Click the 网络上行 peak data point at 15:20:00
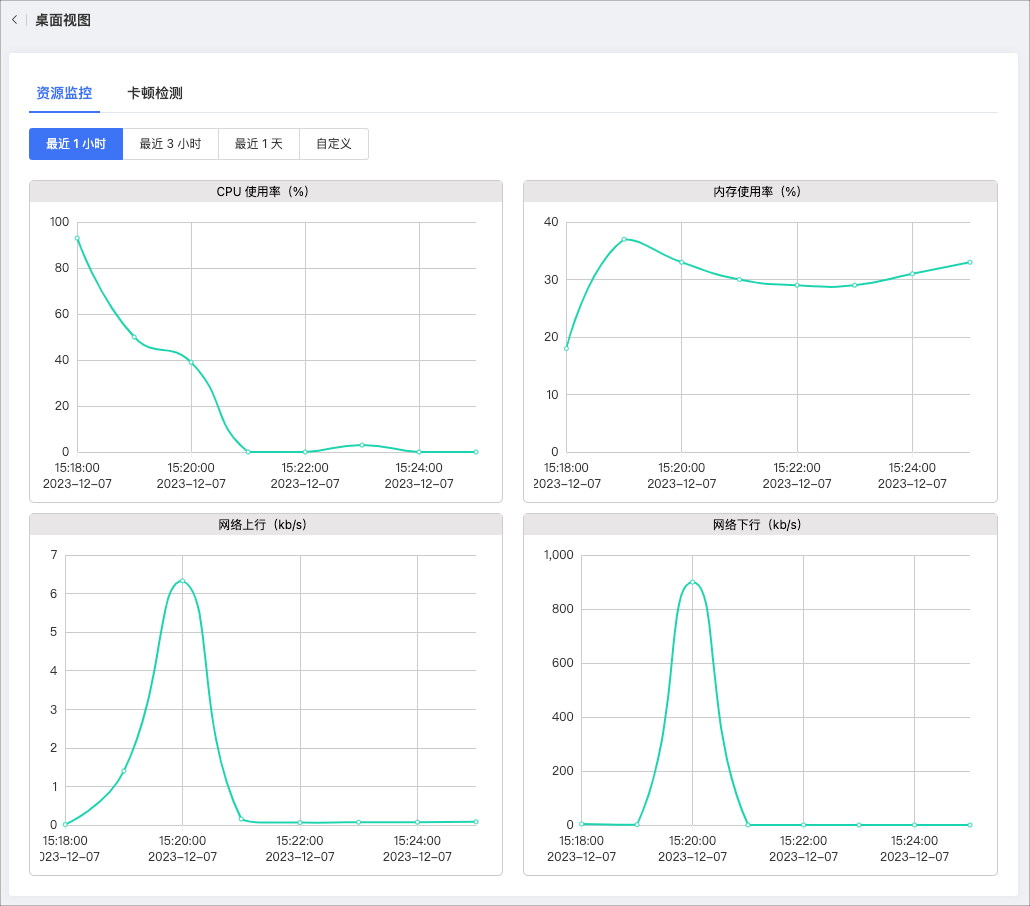The height and width of the screenshot is (906, 1030). (x=182, y=581)
